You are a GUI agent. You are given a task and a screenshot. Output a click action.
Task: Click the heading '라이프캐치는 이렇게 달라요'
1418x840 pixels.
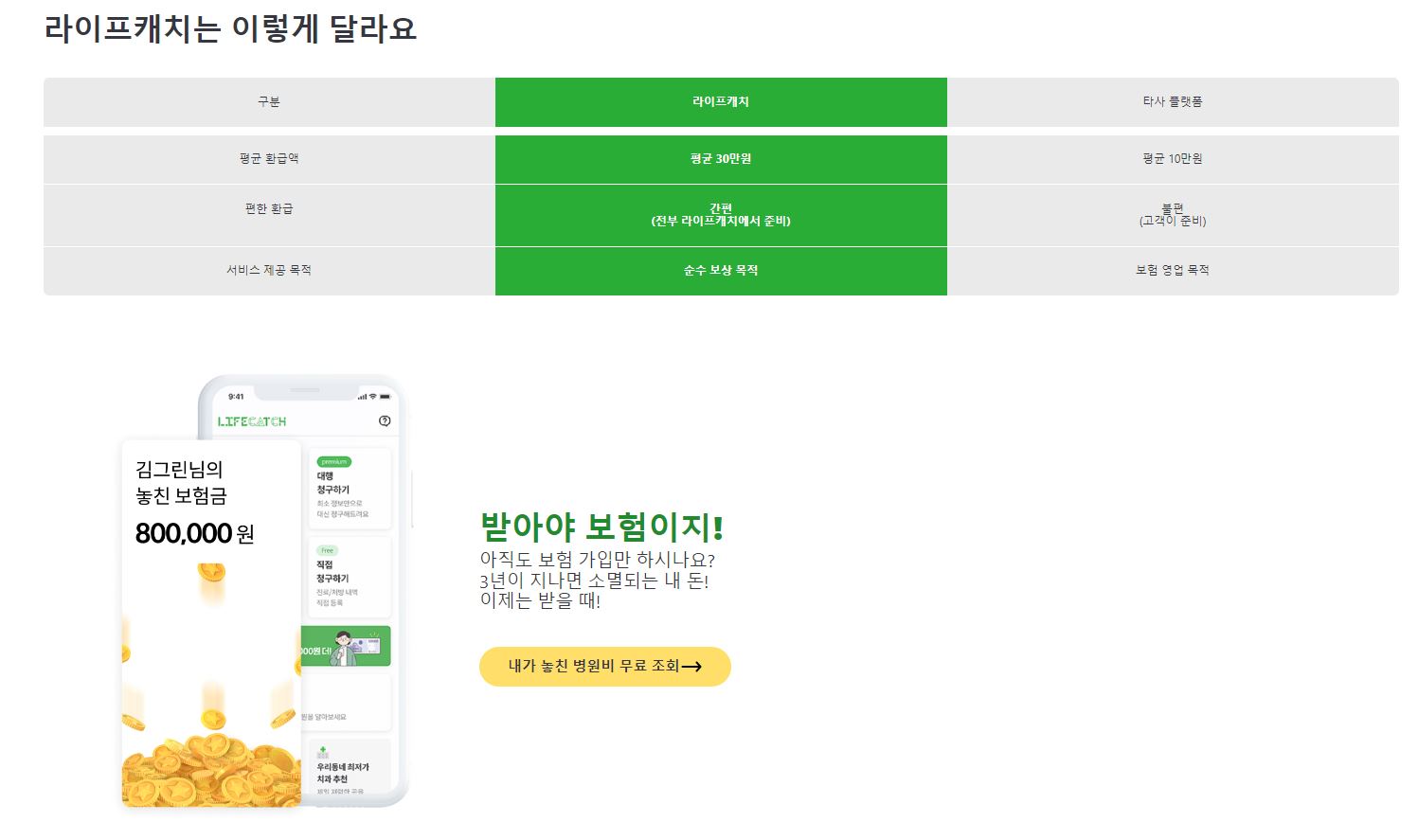230,28
